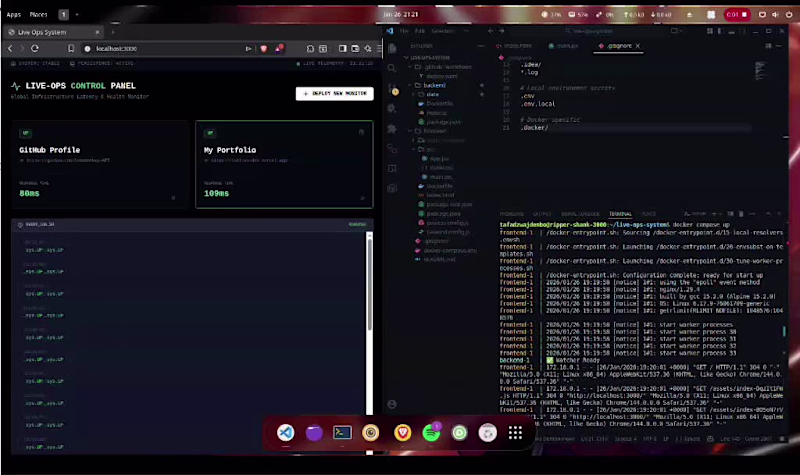Viewport: 800px width, 475px height.
Task: Select the TERMINAL panel tab
Action: 620,214
